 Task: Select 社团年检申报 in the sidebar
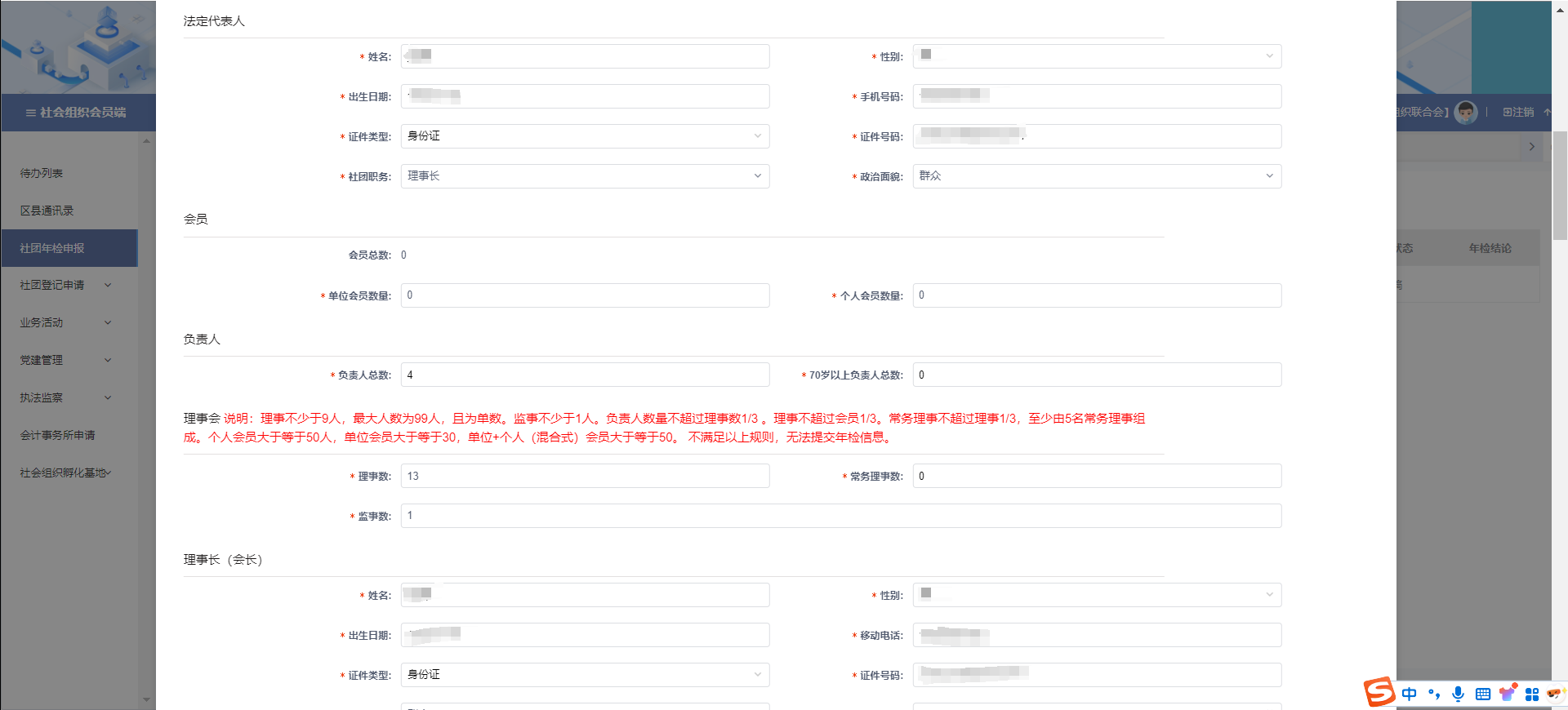tap(52, 248)
